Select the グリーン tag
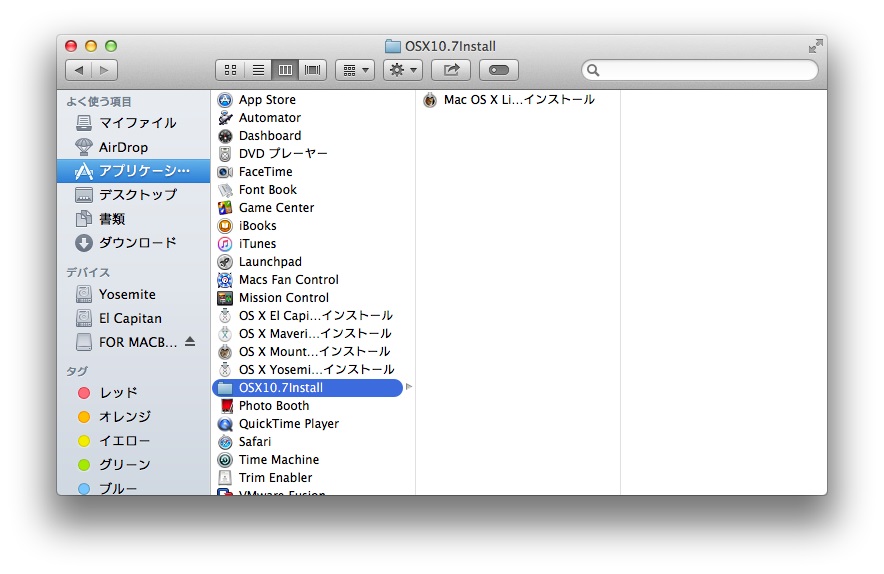 134,465
